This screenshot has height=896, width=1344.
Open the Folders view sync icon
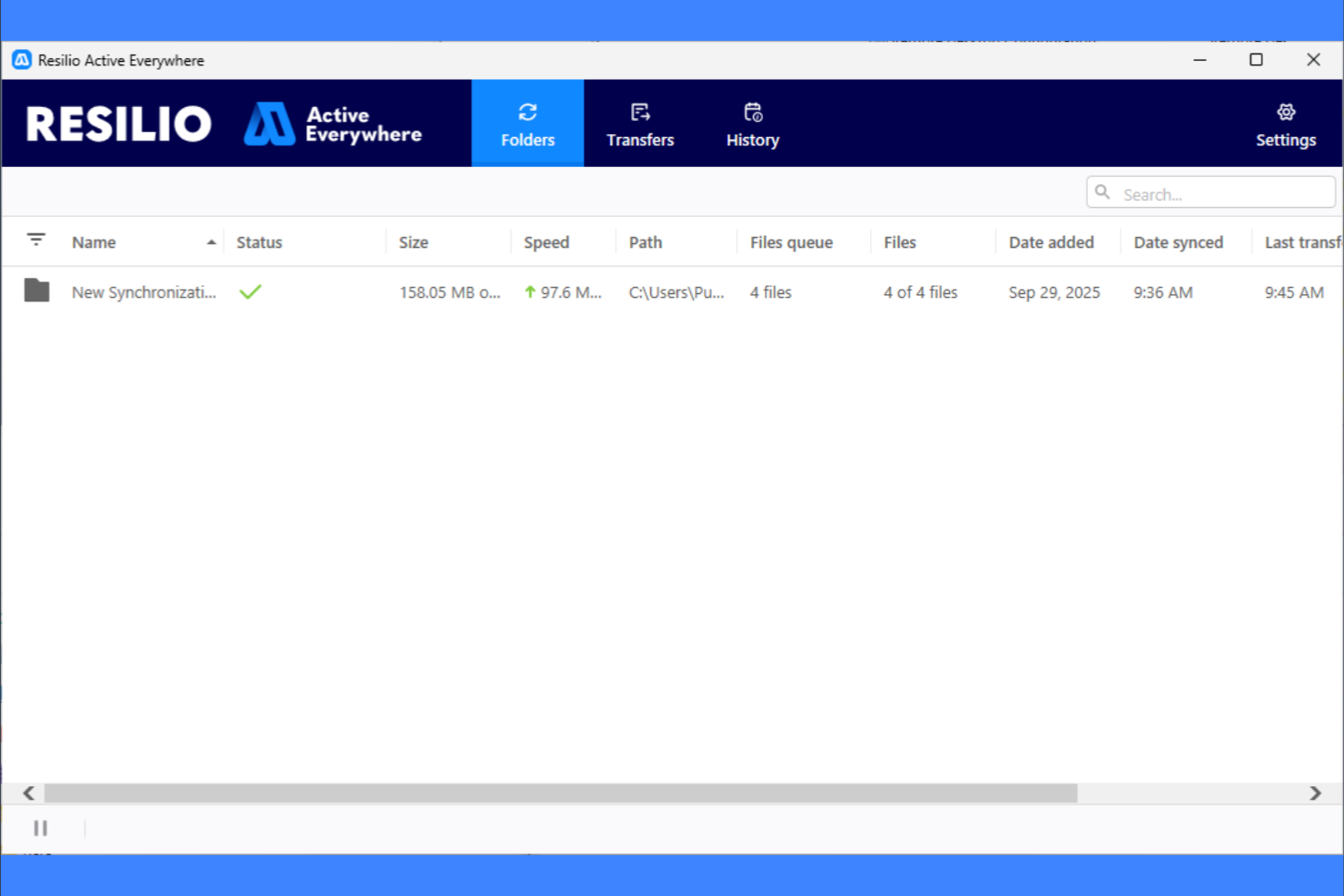[528, 111]
